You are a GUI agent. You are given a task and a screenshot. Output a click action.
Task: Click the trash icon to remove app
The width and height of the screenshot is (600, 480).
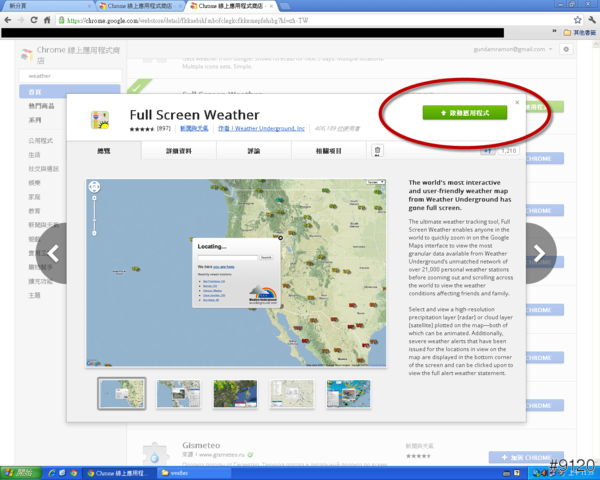point(377,151)
